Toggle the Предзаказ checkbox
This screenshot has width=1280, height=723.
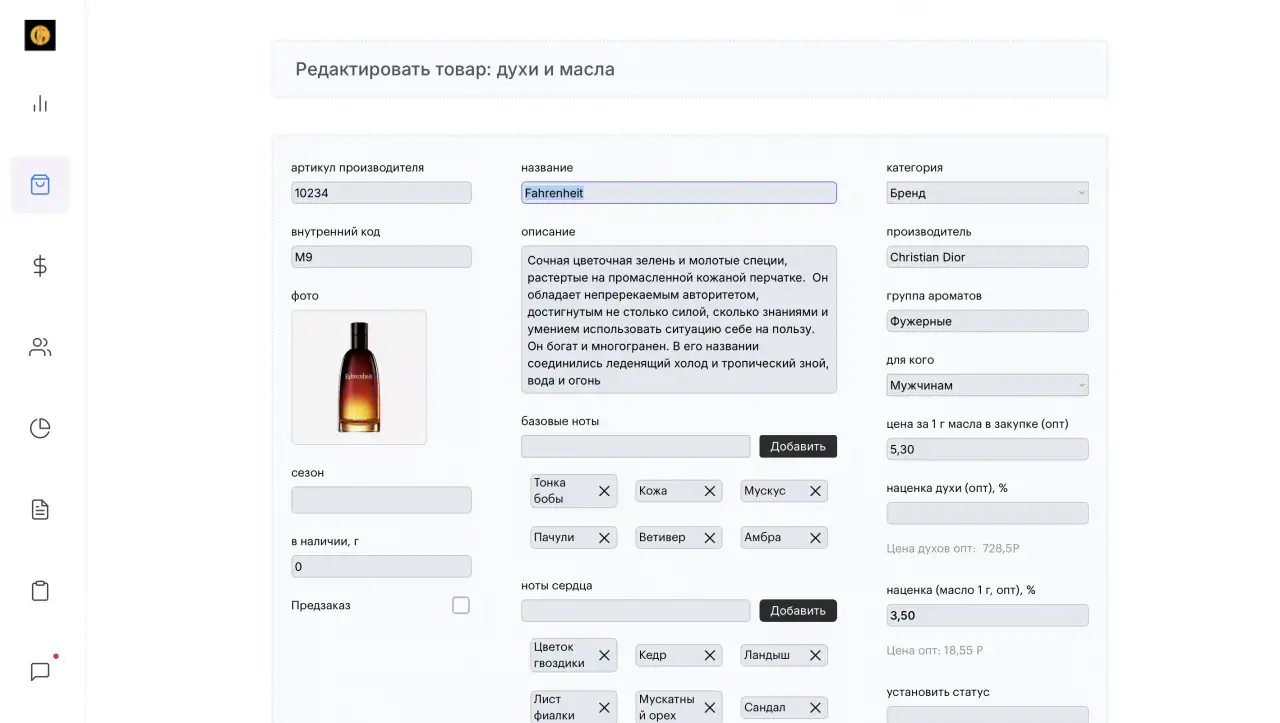461,605
